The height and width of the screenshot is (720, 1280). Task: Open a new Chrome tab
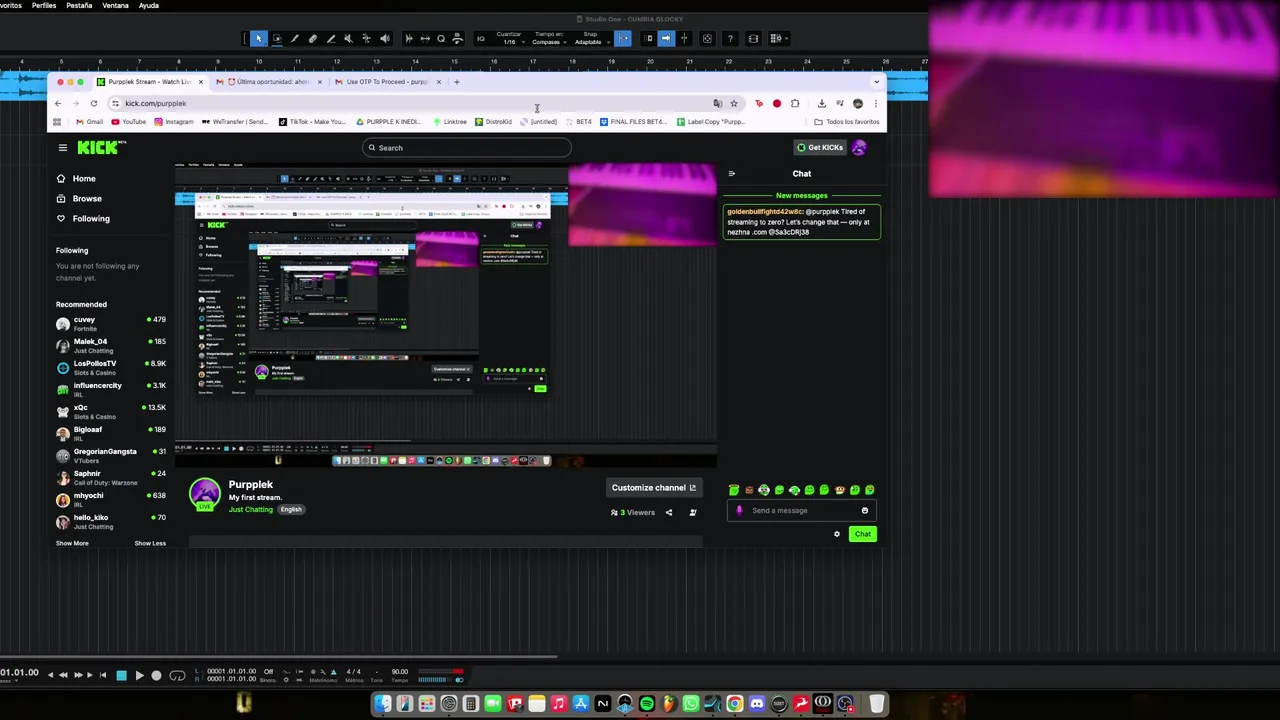click(x=457, y=82)
